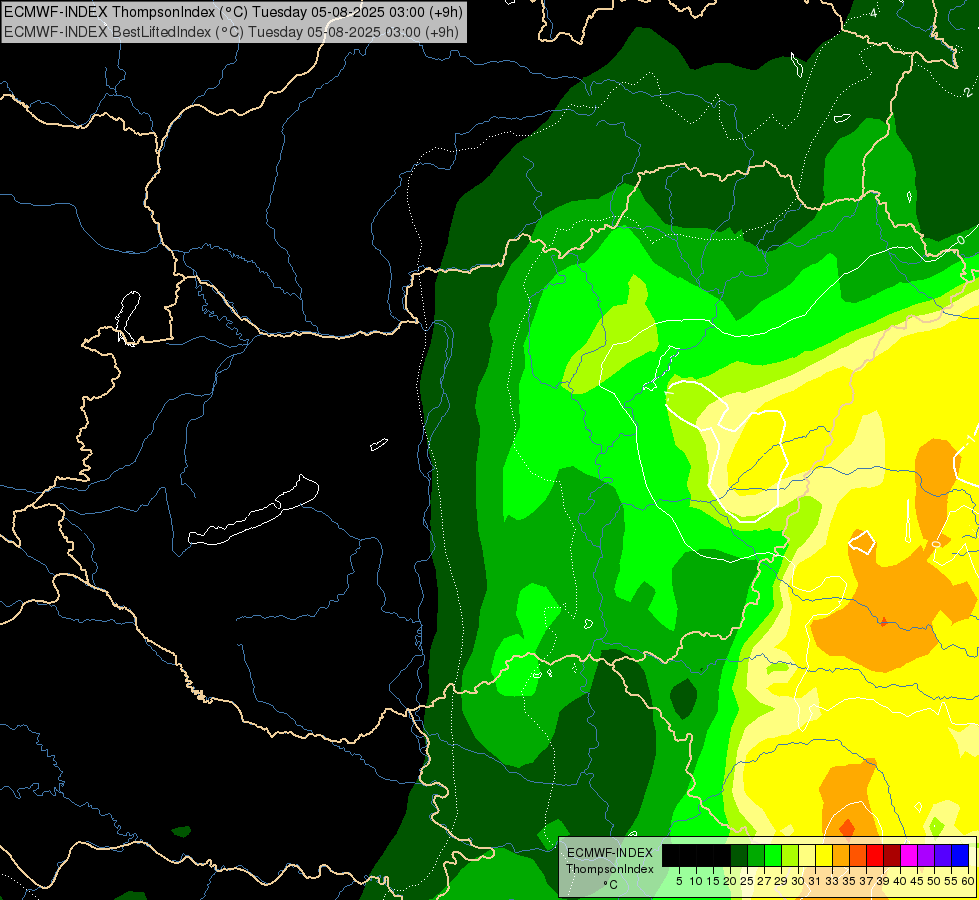Click the legend label ThompsonIndex
This screenshot has width=979, height=900.
pos(610,869)
